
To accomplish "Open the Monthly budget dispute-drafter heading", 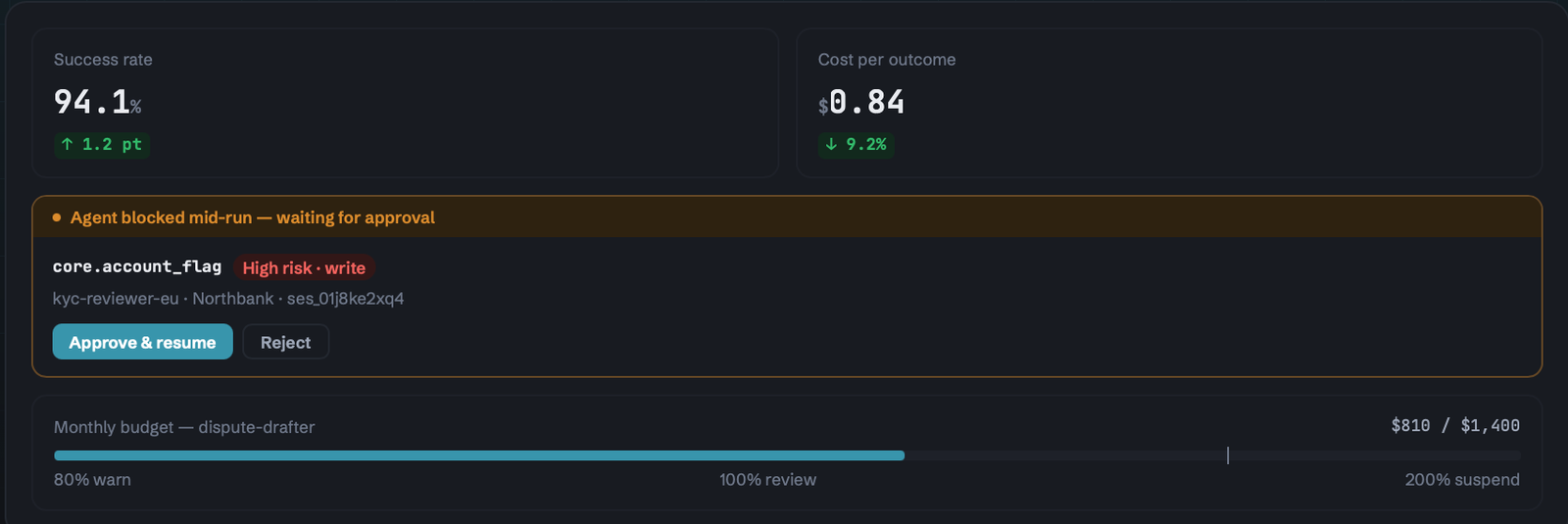I will (184, 427).
